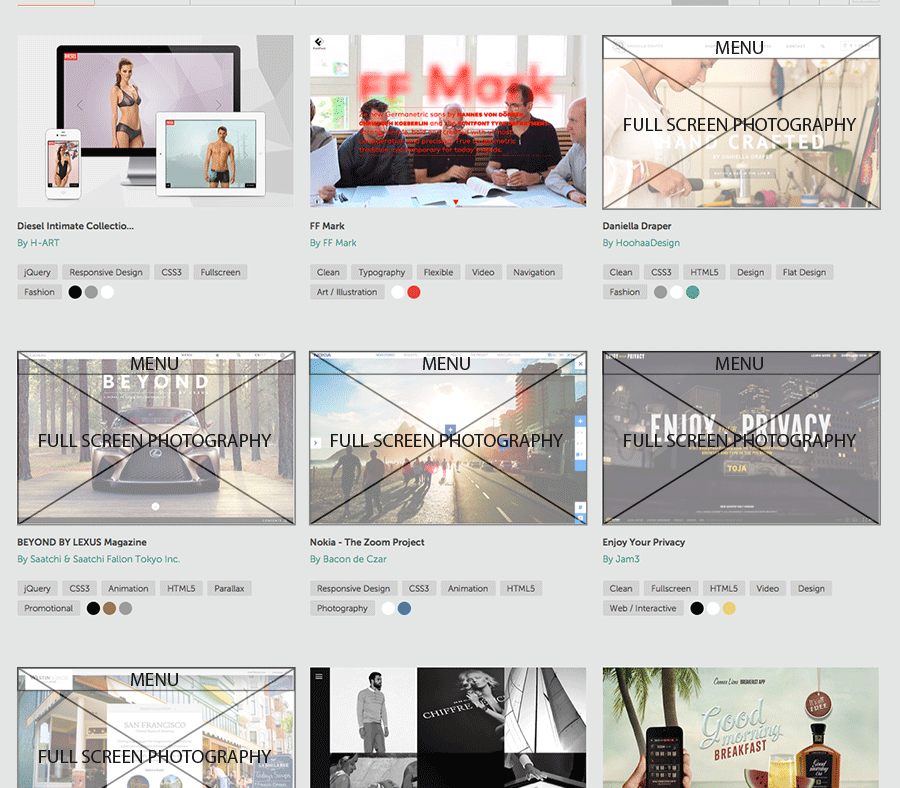Screen dimensions: 900x788
Task: Select the HTML5 tag under Daniella Draper
Action: click(704, 272)
